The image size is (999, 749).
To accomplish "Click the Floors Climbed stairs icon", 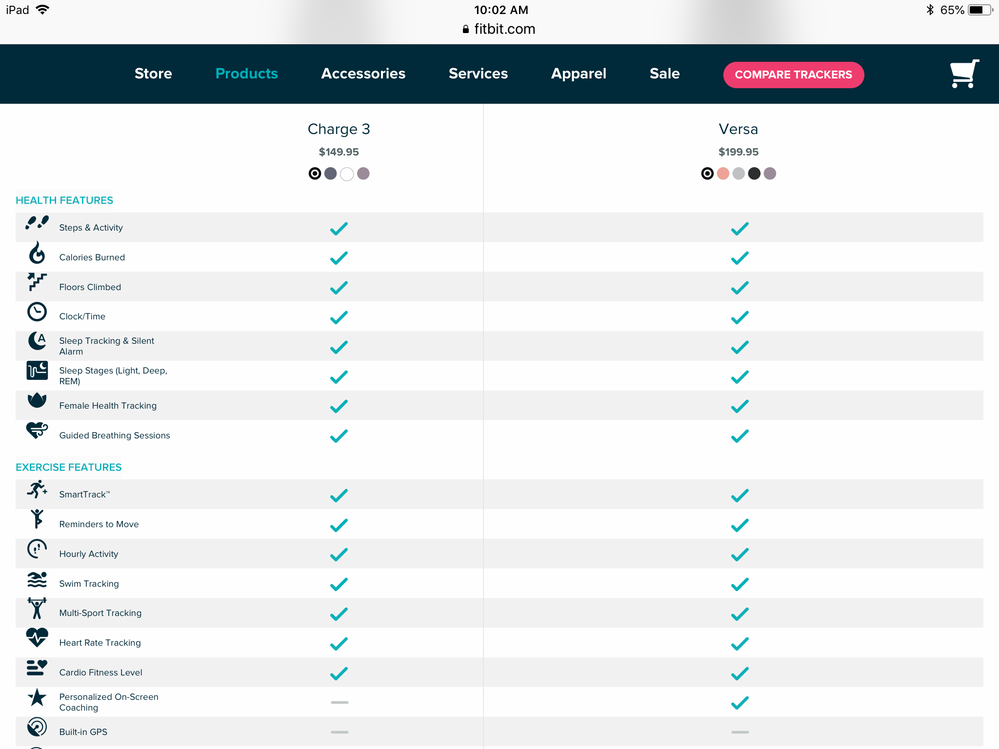I will click(x=37, y=282).
